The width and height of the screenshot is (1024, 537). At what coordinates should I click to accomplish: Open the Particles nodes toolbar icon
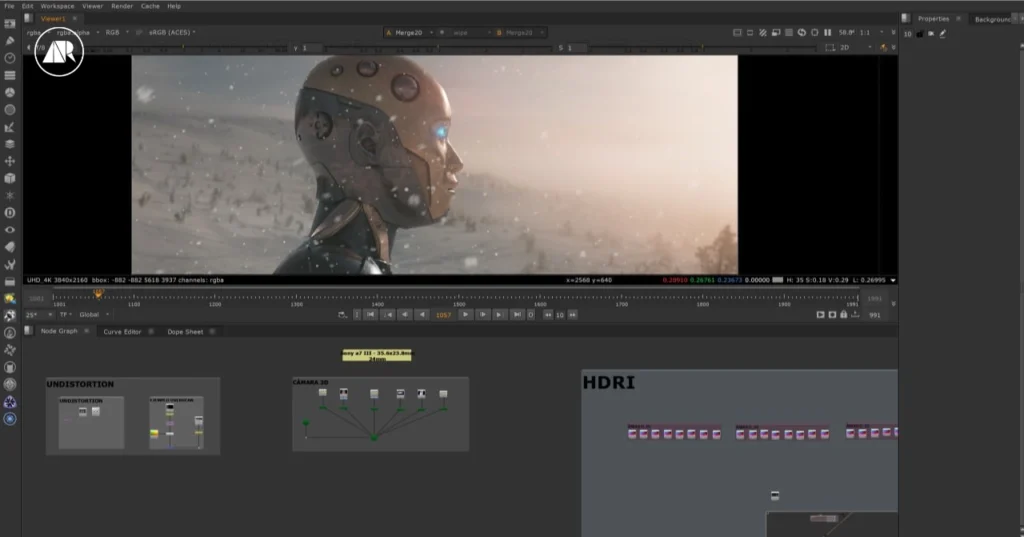coord(10,195)
